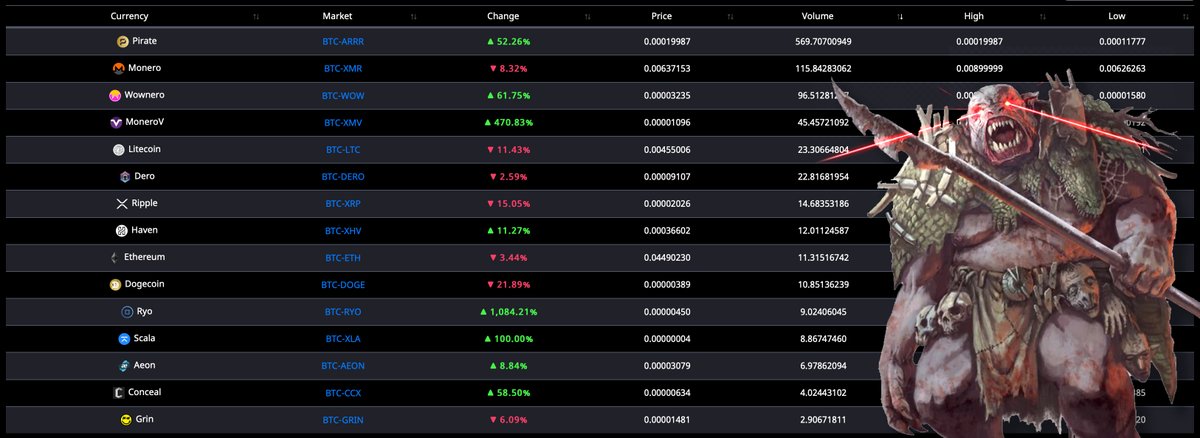Select Pirate high value 0.00019987
This screenshot has width=1200, height=438.
click(980, 41)
